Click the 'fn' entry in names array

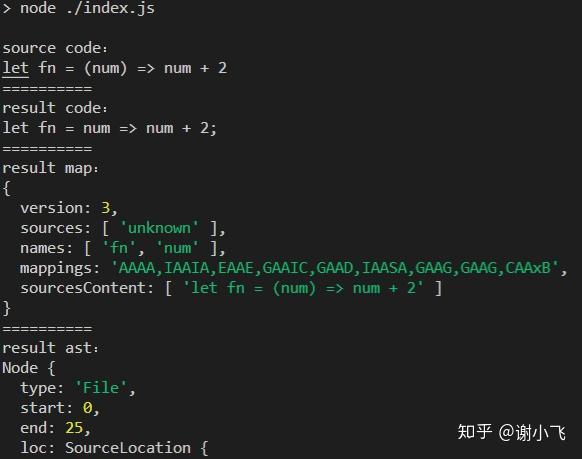click(x=119, y=248)
